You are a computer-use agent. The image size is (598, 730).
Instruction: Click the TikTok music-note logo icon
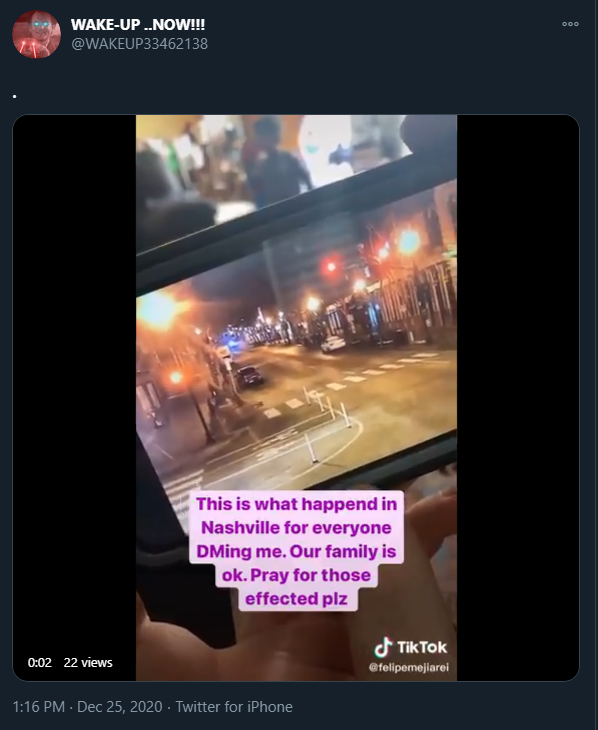(x=383, y=647)
